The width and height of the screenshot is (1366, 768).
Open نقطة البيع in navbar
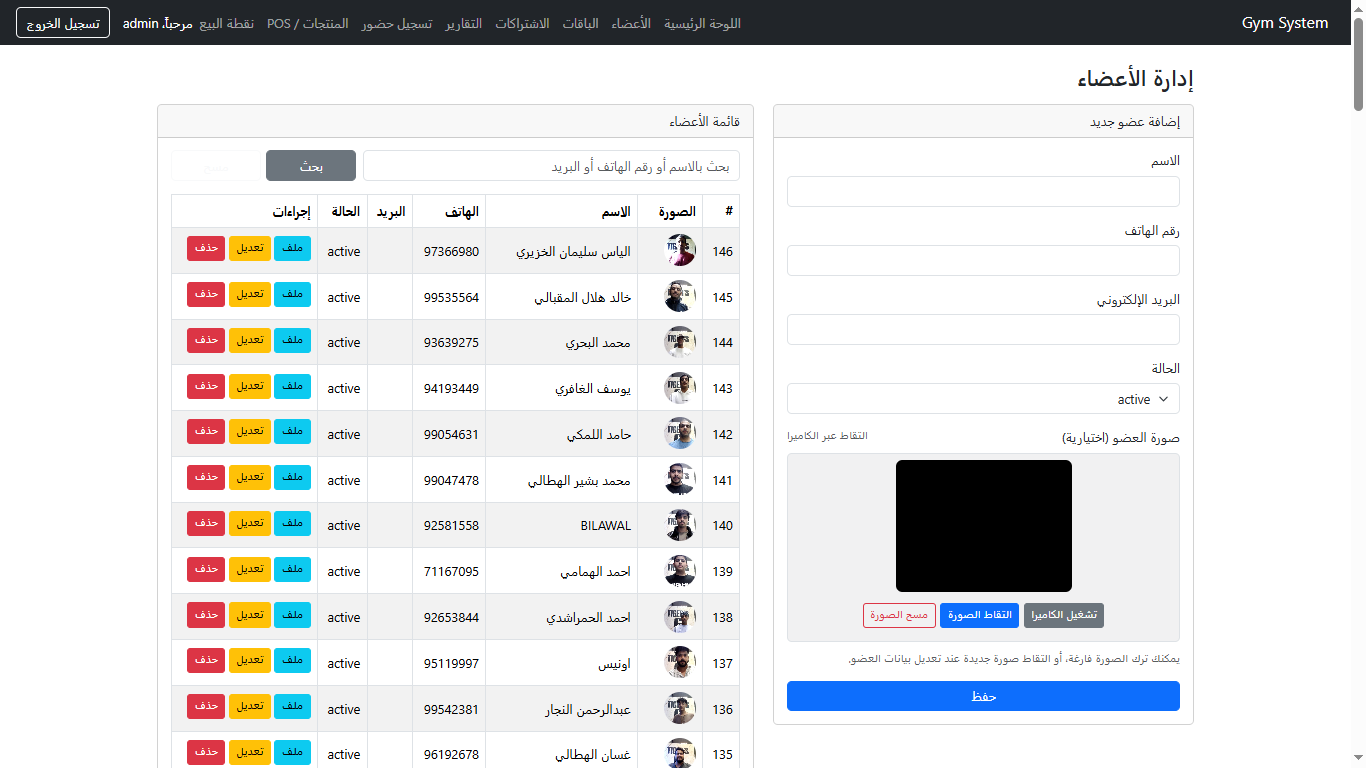point(226,23)
